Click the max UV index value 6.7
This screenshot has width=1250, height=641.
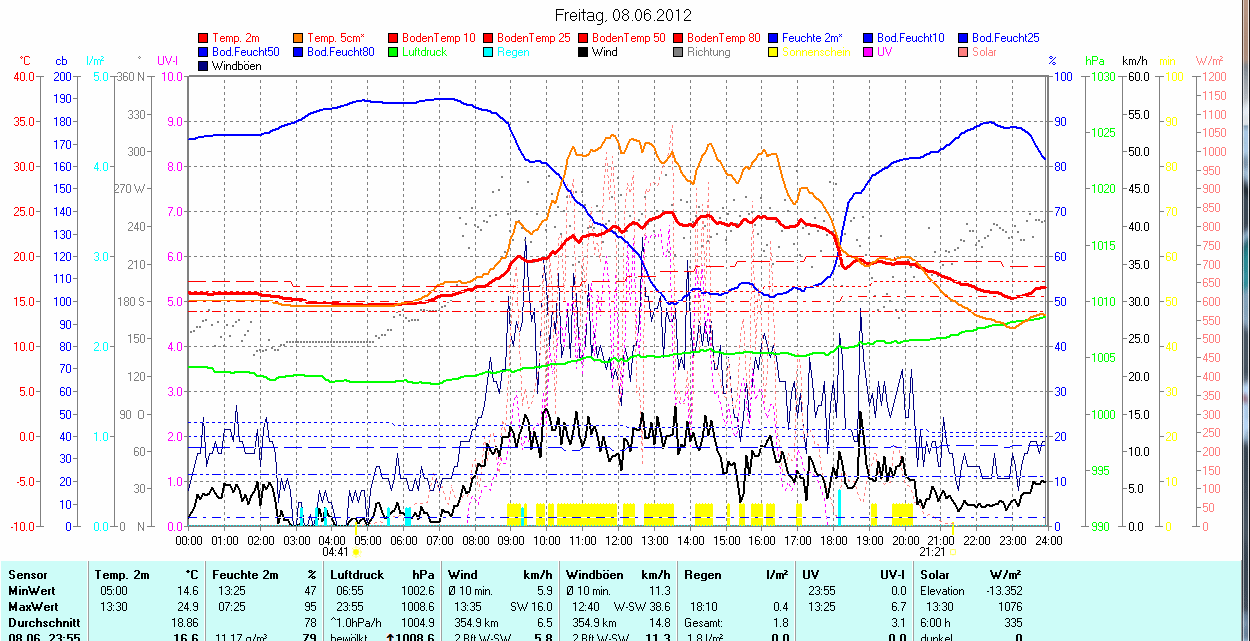pos(898,606)
